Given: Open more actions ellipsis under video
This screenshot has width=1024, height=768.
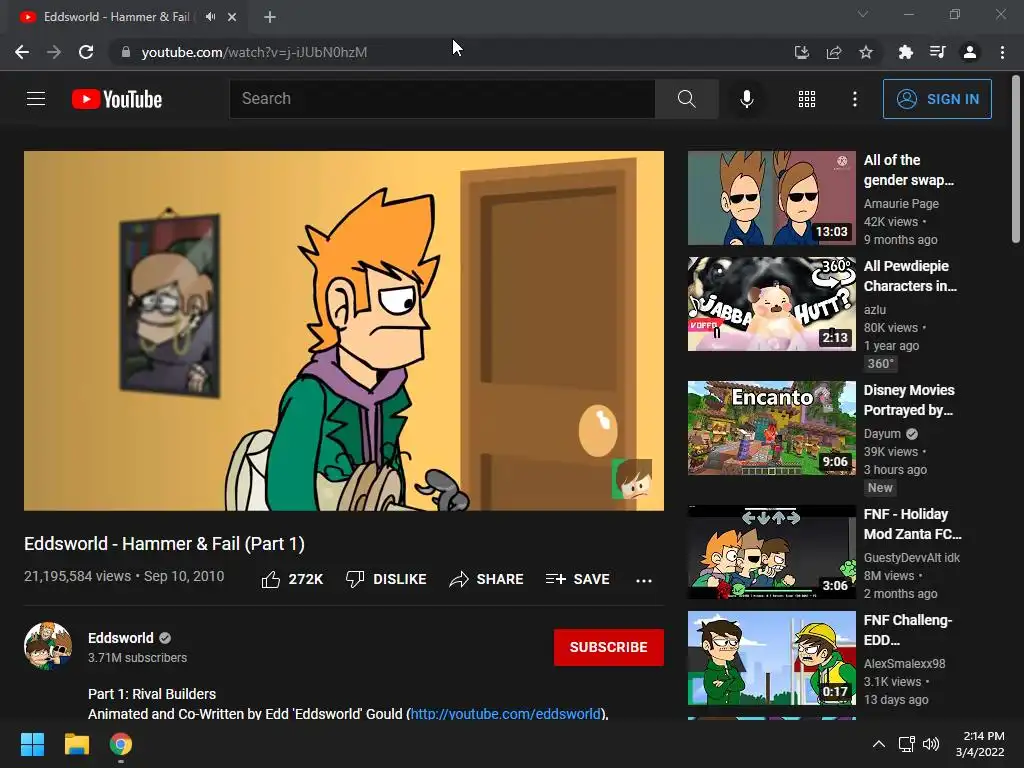Looking at the screenshot, I should coord(644,580).
